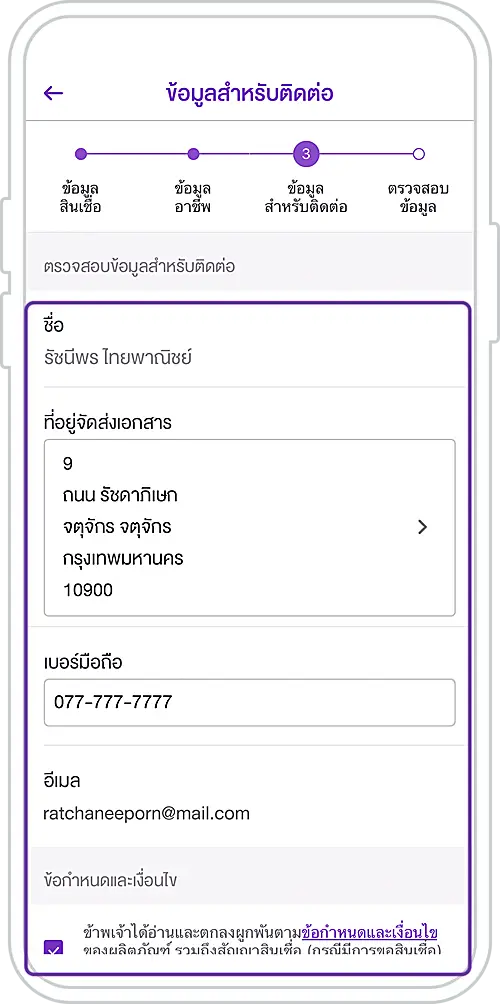Click the 077-777-7777 mobile number field

tap(250, 702)
